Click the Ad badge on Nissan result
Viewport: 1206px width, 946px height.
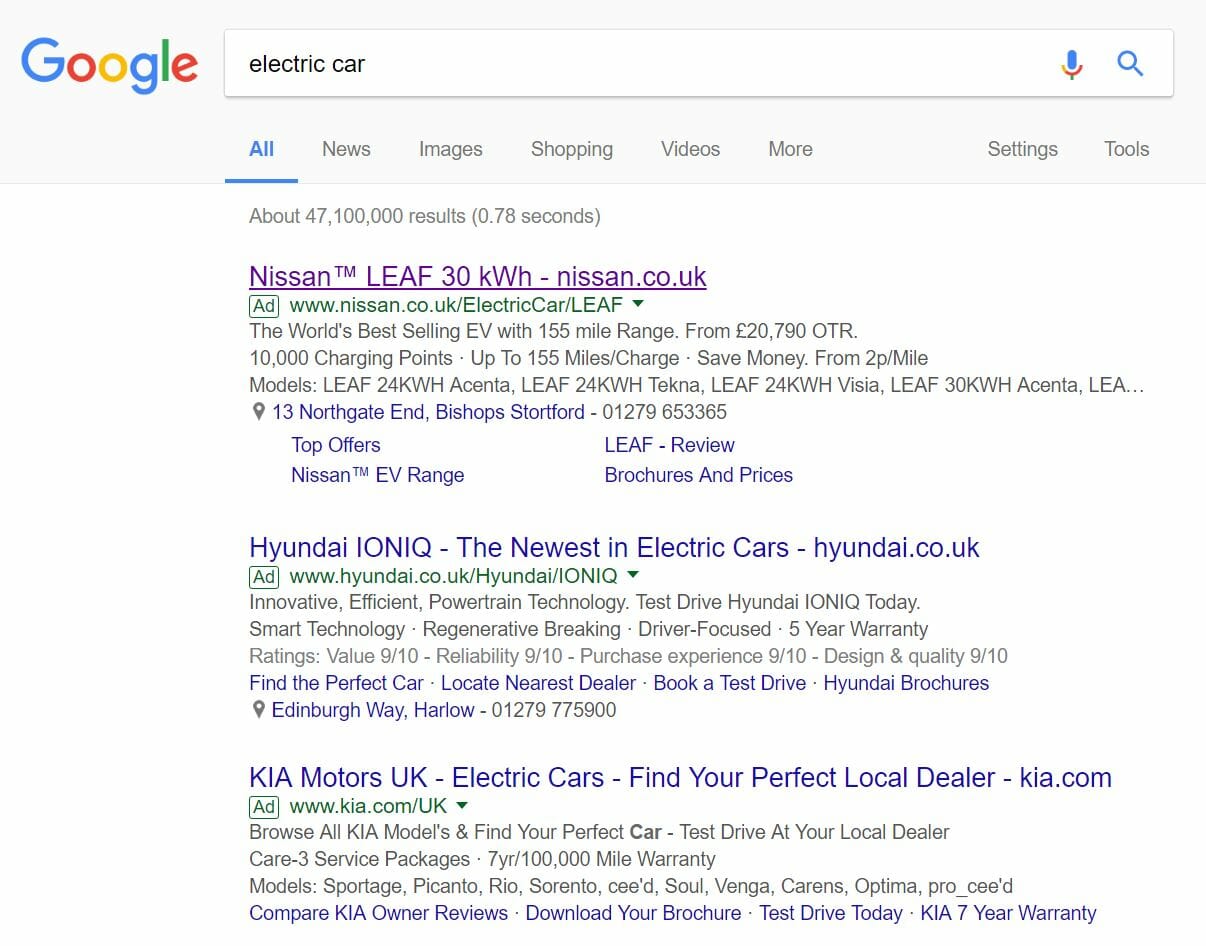click(264, 305)
